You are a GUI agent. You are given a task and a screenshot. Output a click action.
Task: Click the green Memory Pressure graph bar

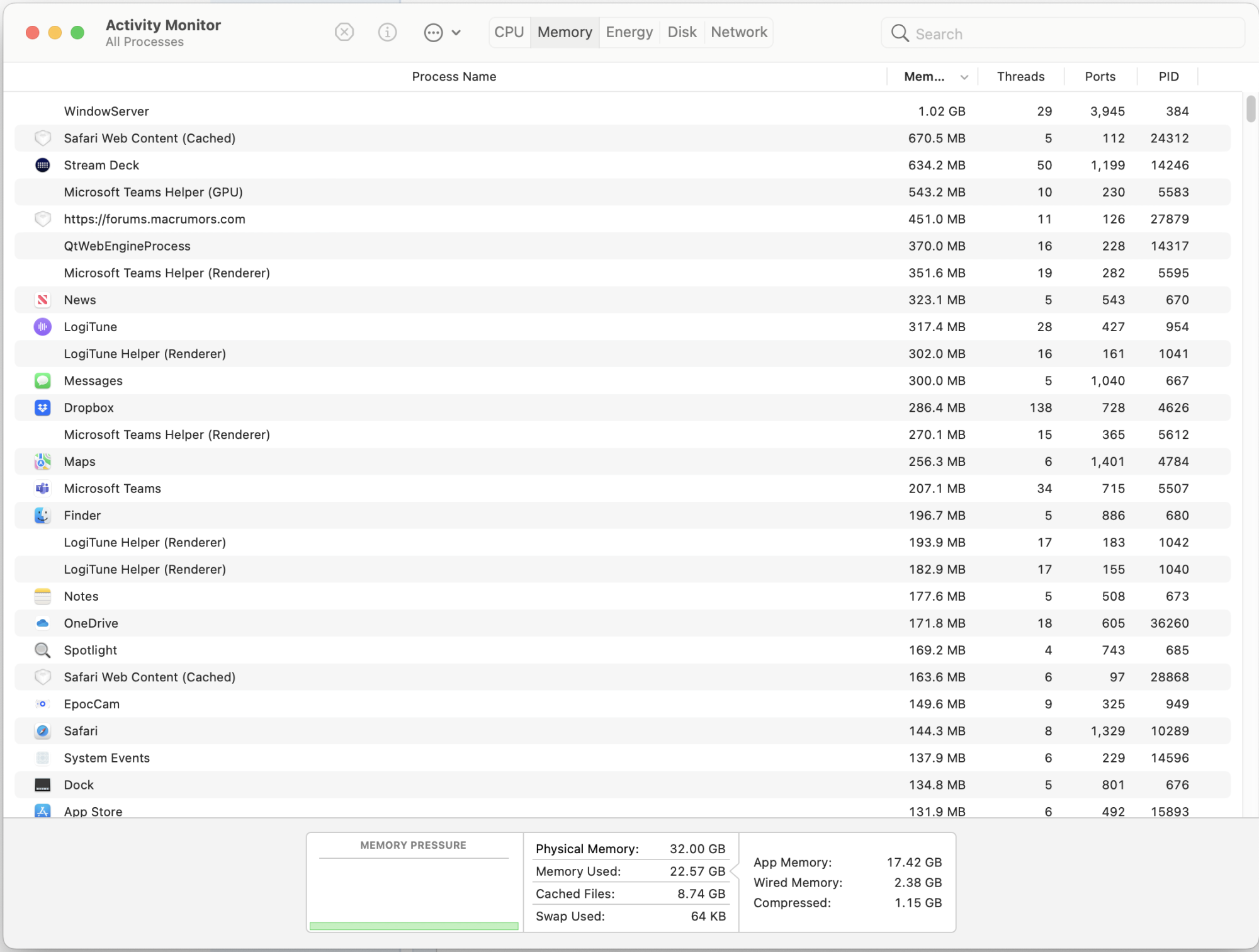[x=414, y=926]
